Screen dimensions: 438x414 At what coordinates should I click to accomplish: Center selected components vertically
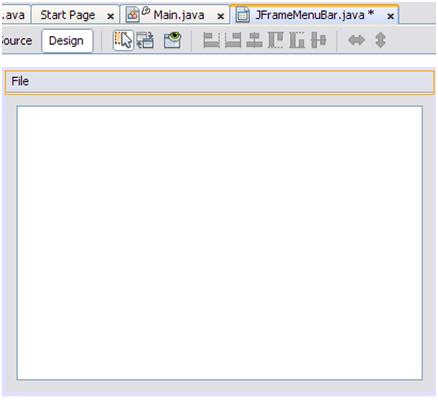(318, 40)
